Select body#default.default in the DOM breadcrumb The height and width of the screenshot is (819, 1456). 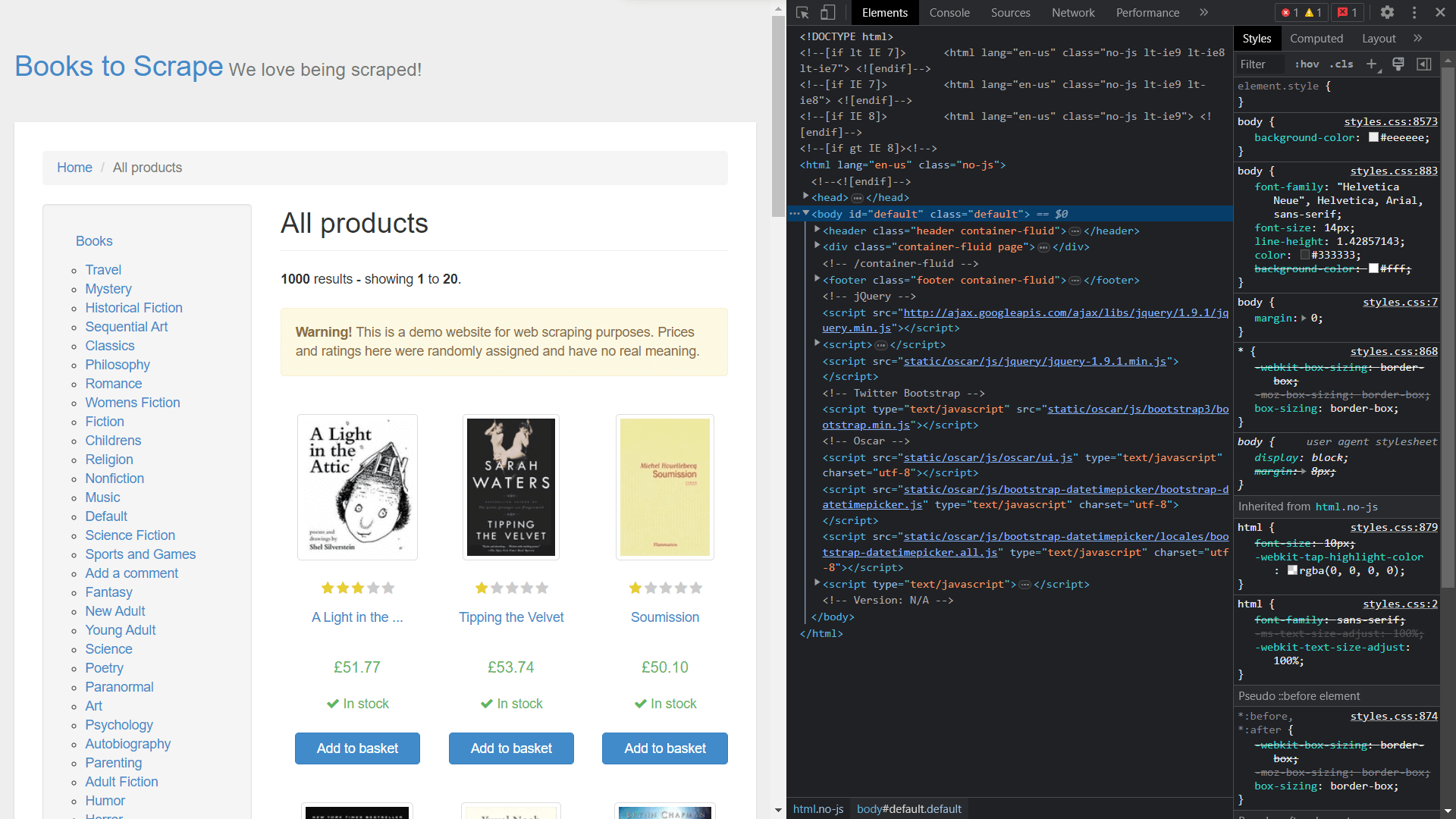point(908,808)
